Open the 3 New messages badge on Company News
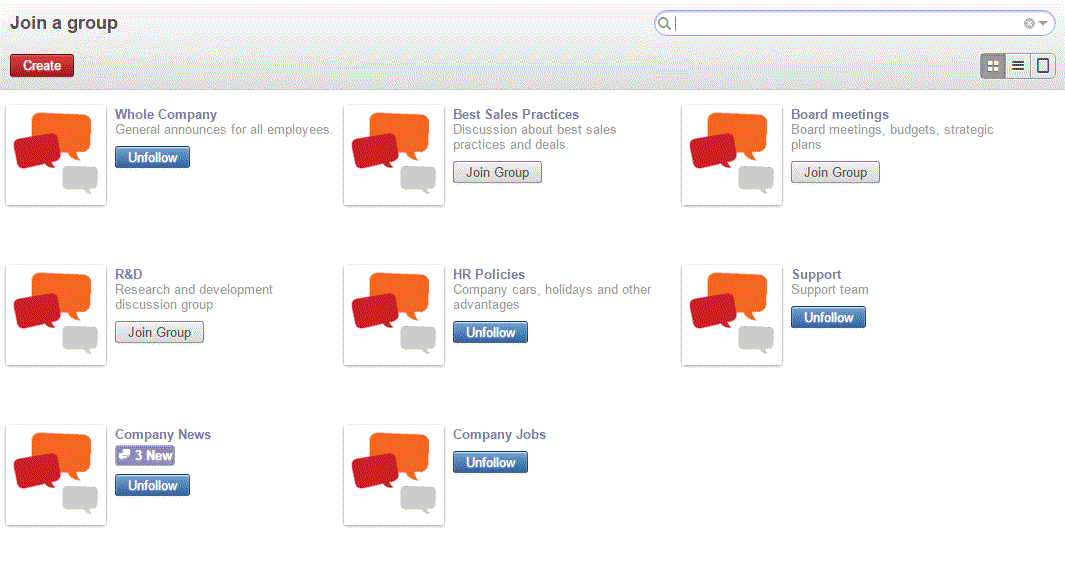1065x578 pixels. pos(144,455)
